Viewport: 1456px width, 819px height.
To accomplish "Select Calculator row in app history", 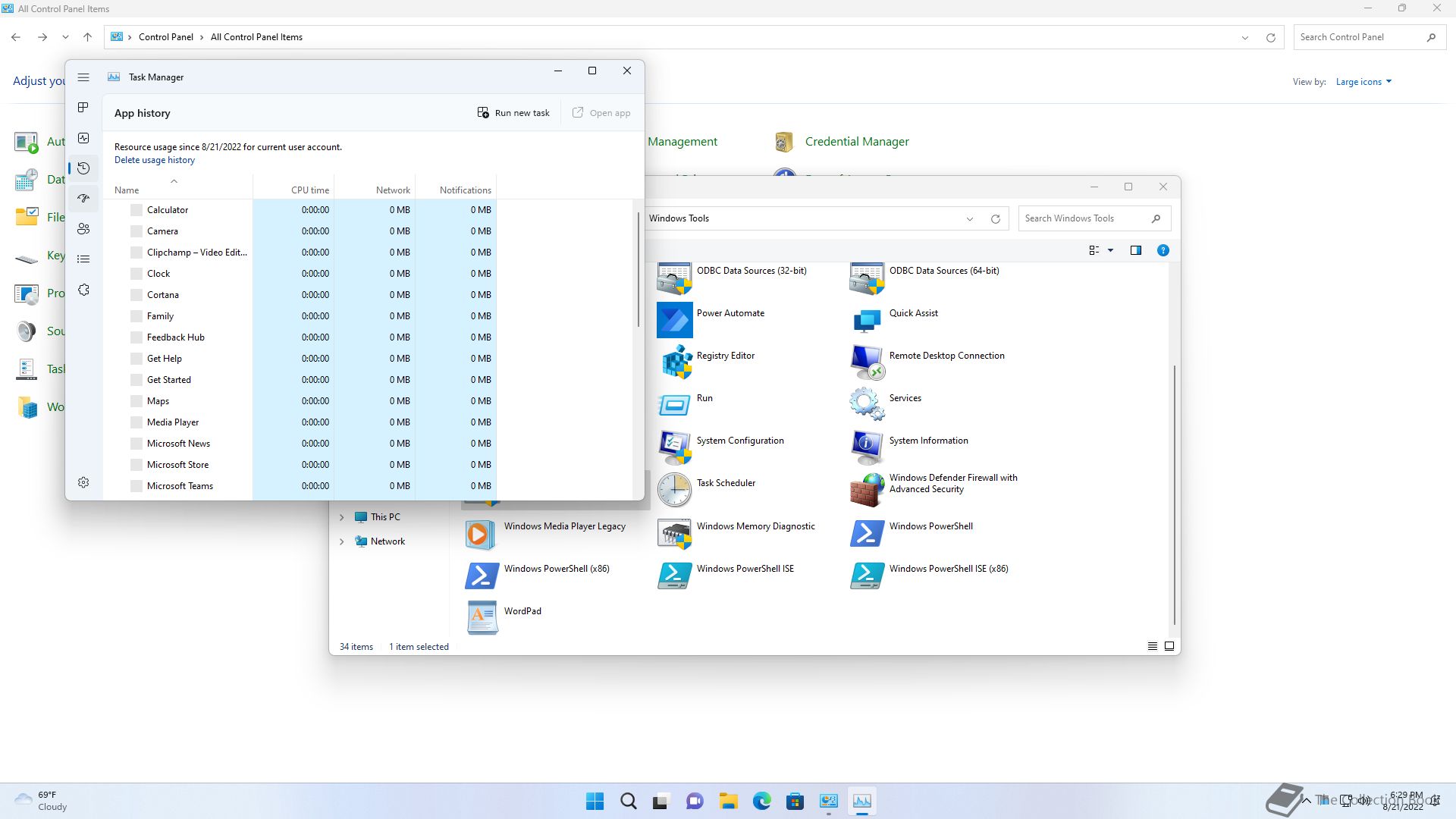I will [300, 210].
